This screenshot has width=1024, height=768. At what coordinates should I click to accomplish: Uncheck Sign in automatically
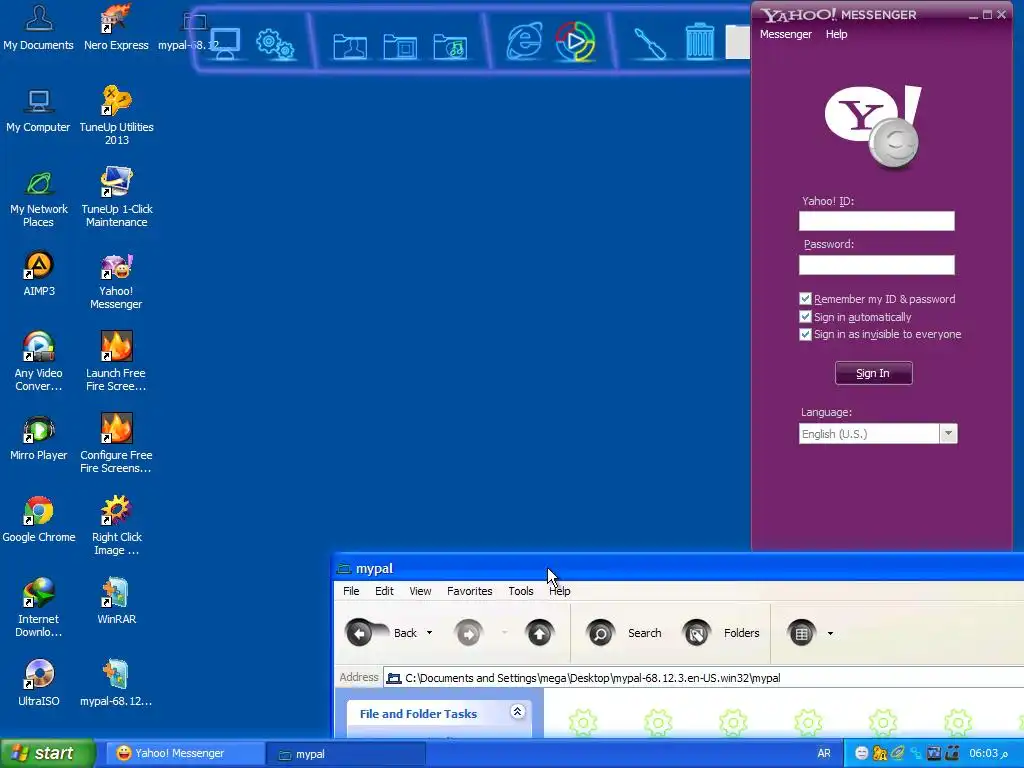[805, 317]
